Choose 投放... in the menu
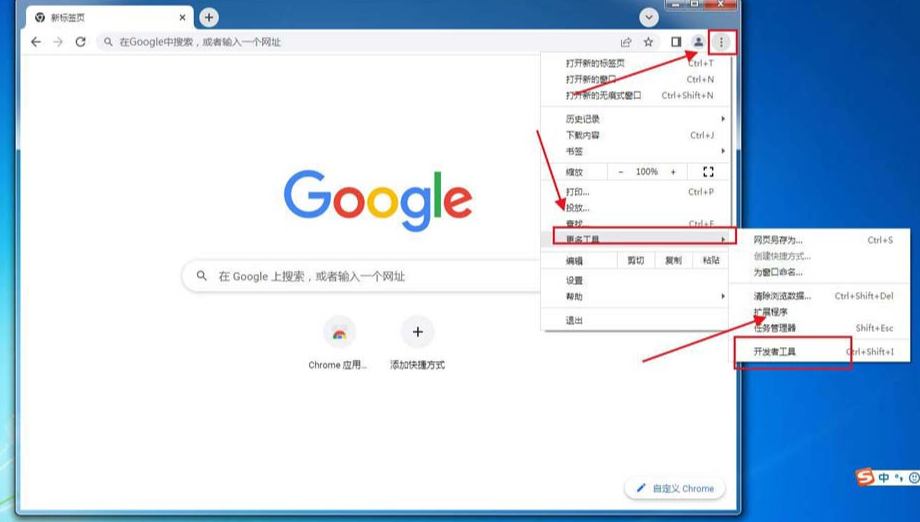This screenshot has width=920, height=522. tap(637, 208)
